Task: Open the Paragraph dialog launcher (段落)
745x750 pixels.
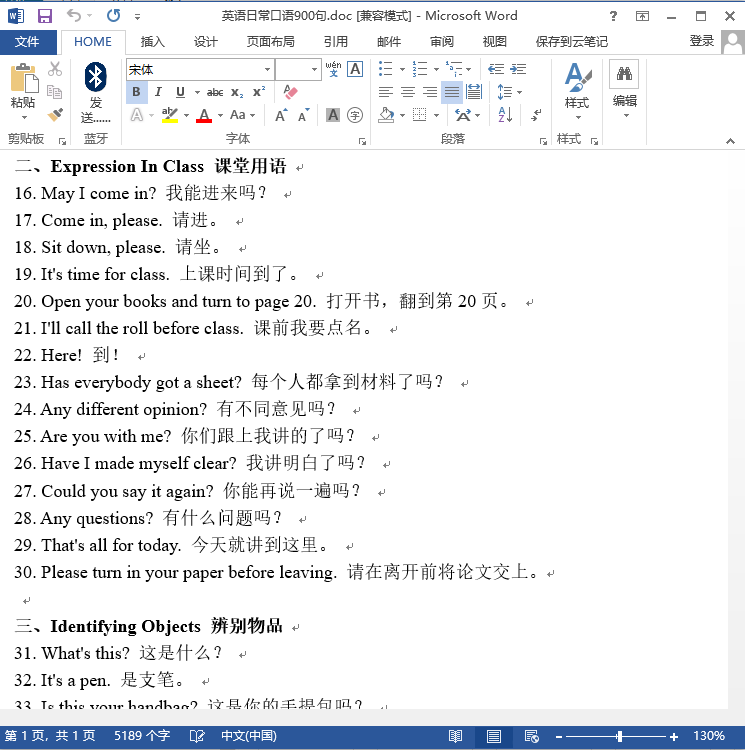Action: click(x=543, y=141)
